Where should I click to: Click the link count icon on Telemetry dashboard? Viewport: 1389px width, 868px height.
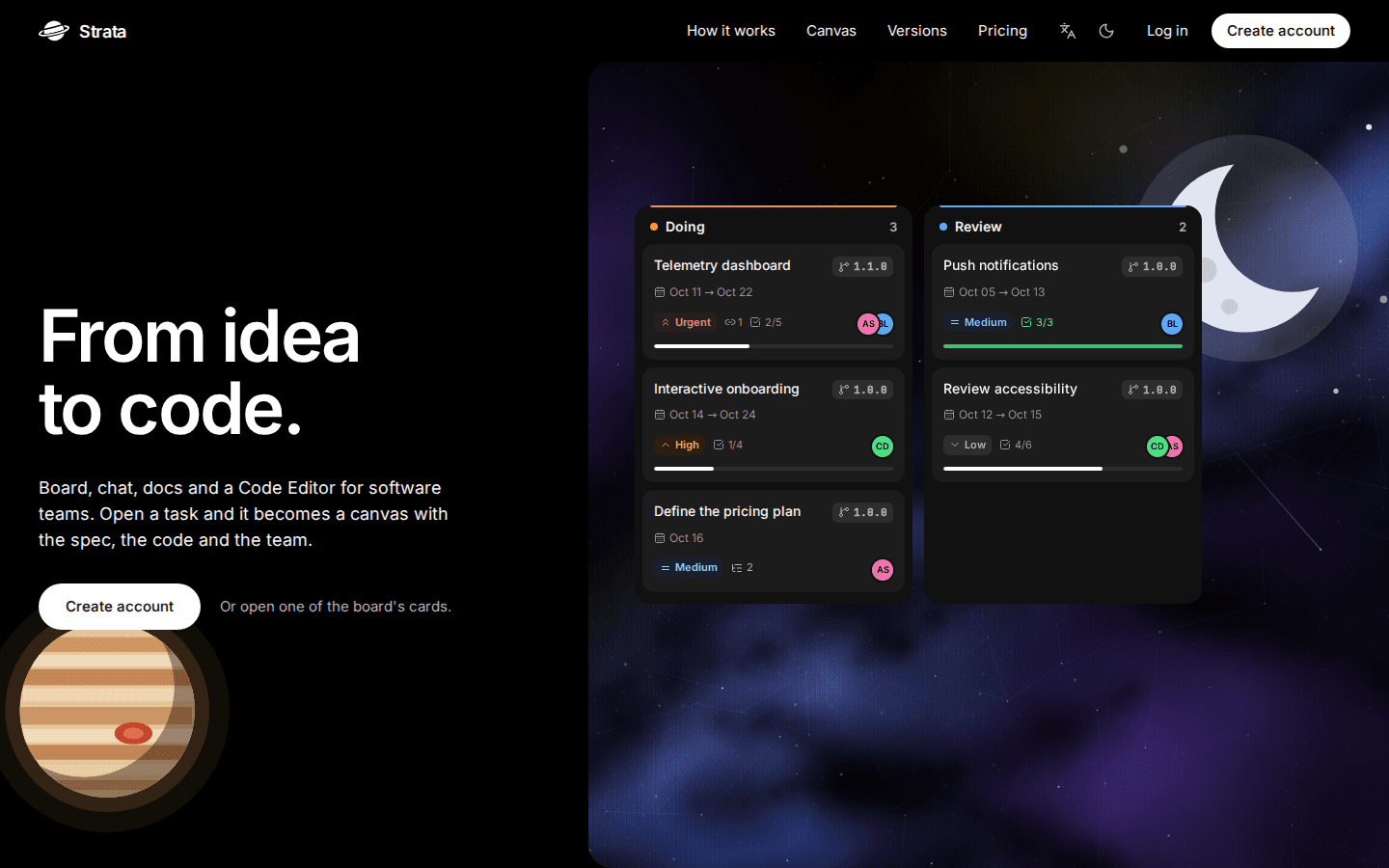click(x=733, y=322)
